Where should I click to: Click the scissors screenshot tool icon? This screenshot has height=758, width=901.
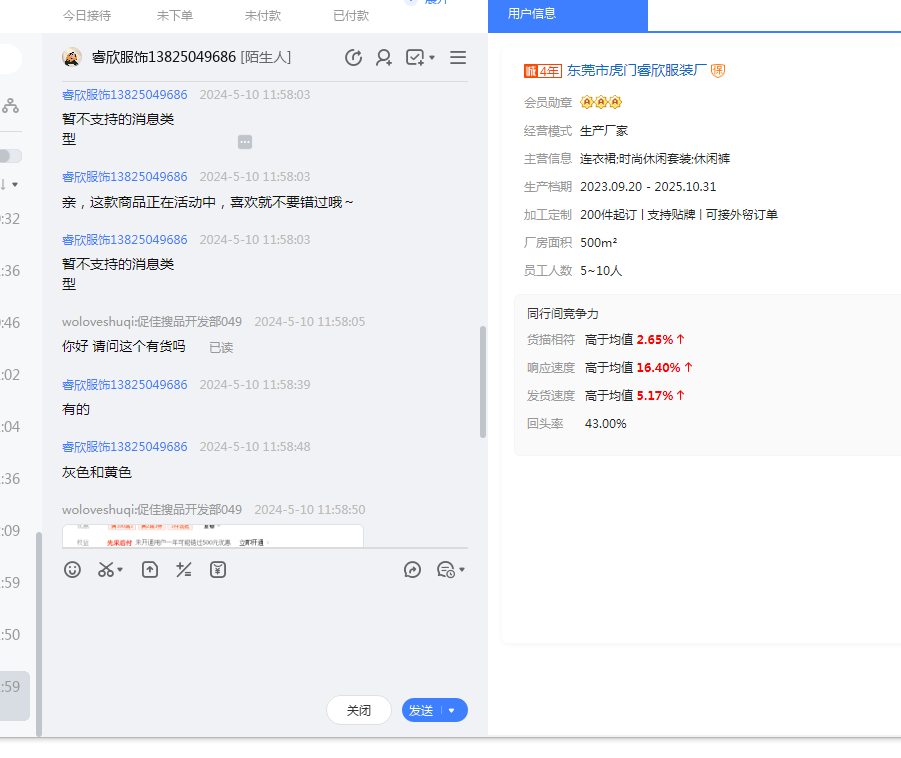[106, 570]
